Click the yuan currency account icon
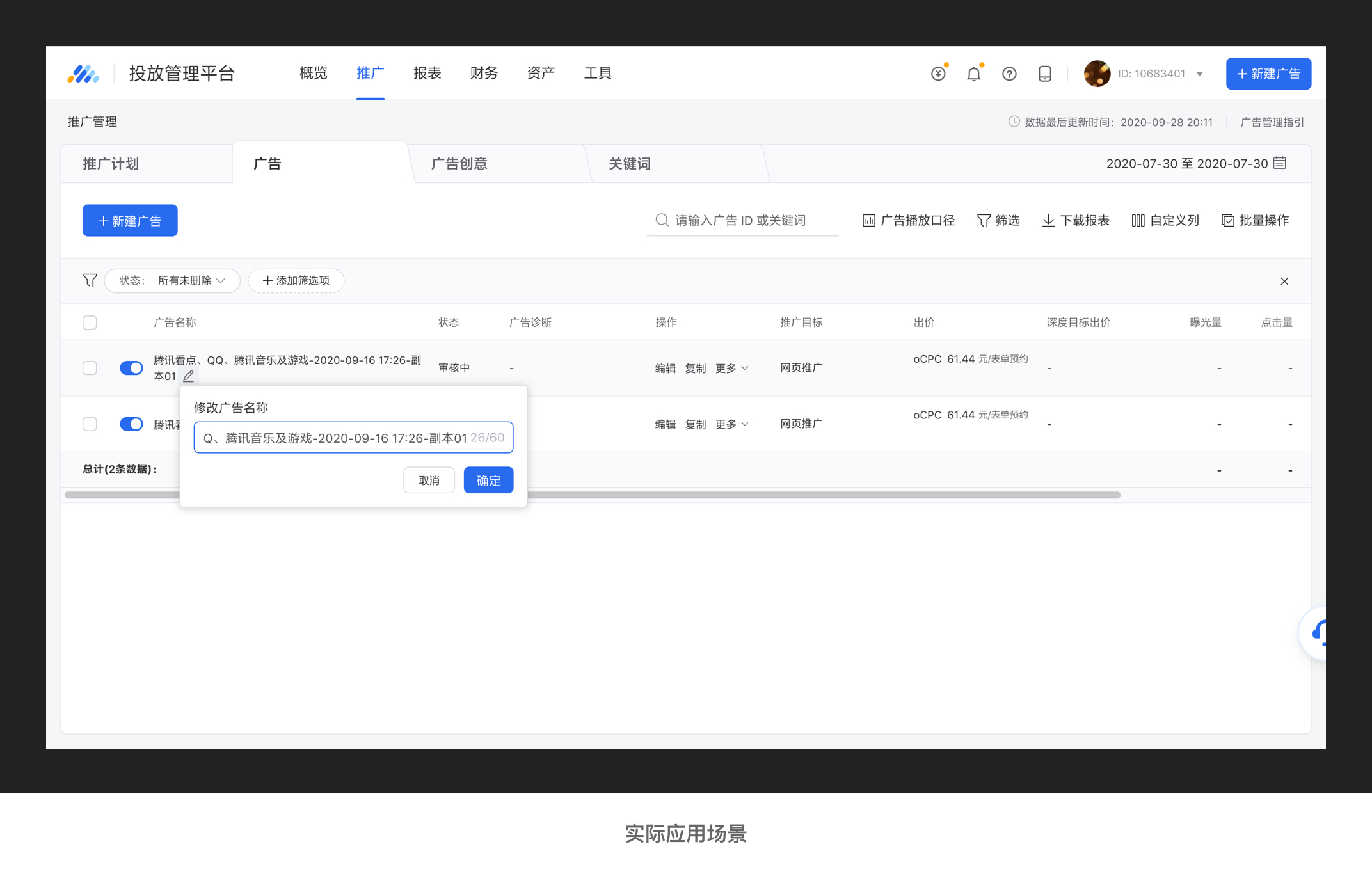 pyautogui.click(x=938, y=74)
